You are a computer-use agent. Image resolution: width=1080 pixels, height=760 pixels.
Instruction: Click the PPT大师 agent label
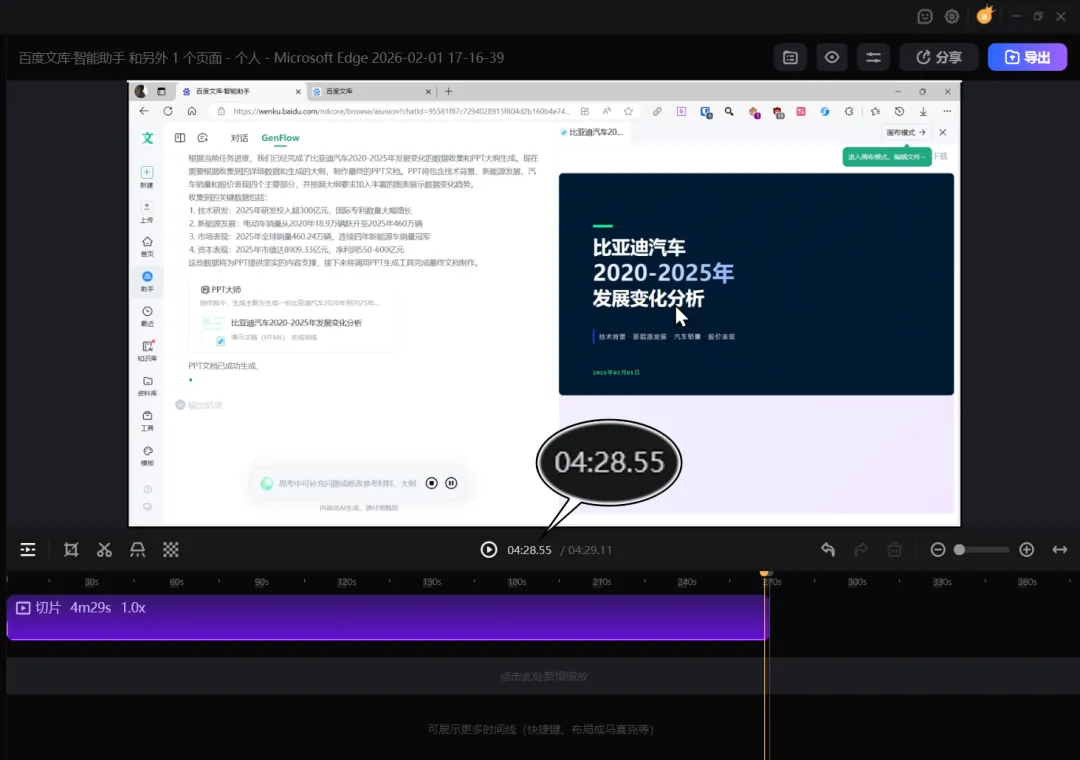(x=221, y=289)
